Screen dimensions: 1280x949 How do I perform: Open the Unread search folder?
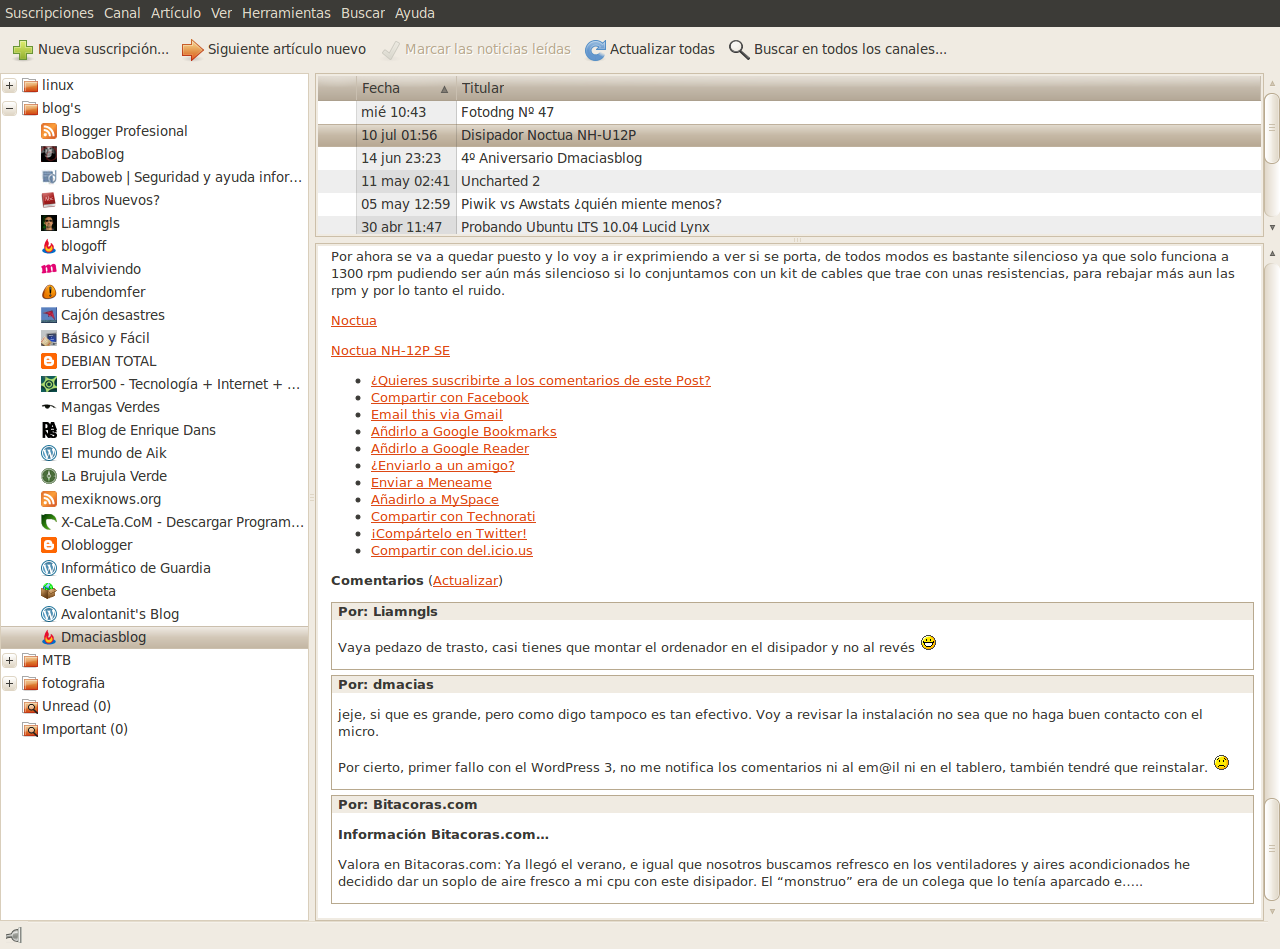pyautogui.click(x=76, y=706)
